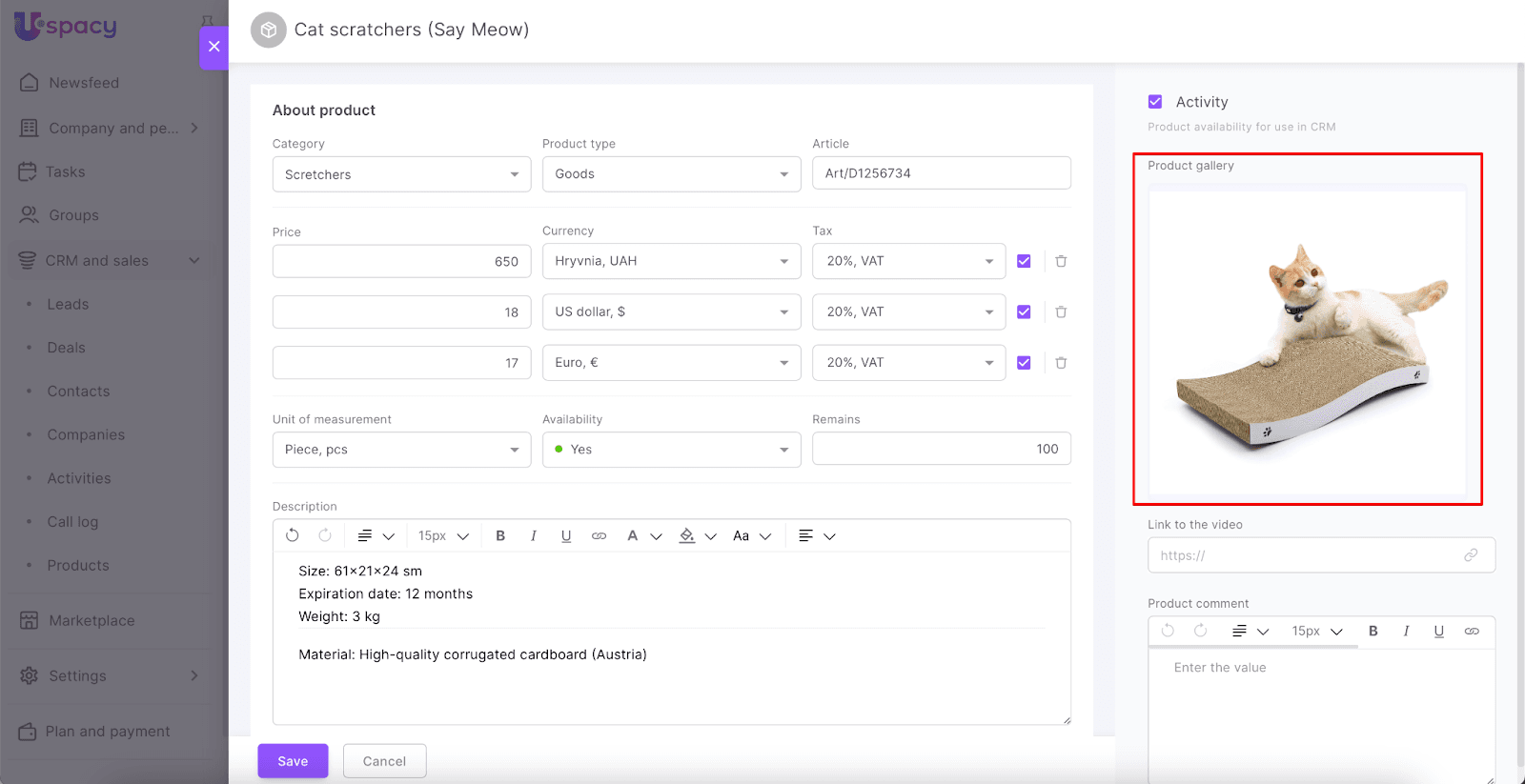Save the product changes
This screenshot has width=1525, height=784.
pos(293,761)
